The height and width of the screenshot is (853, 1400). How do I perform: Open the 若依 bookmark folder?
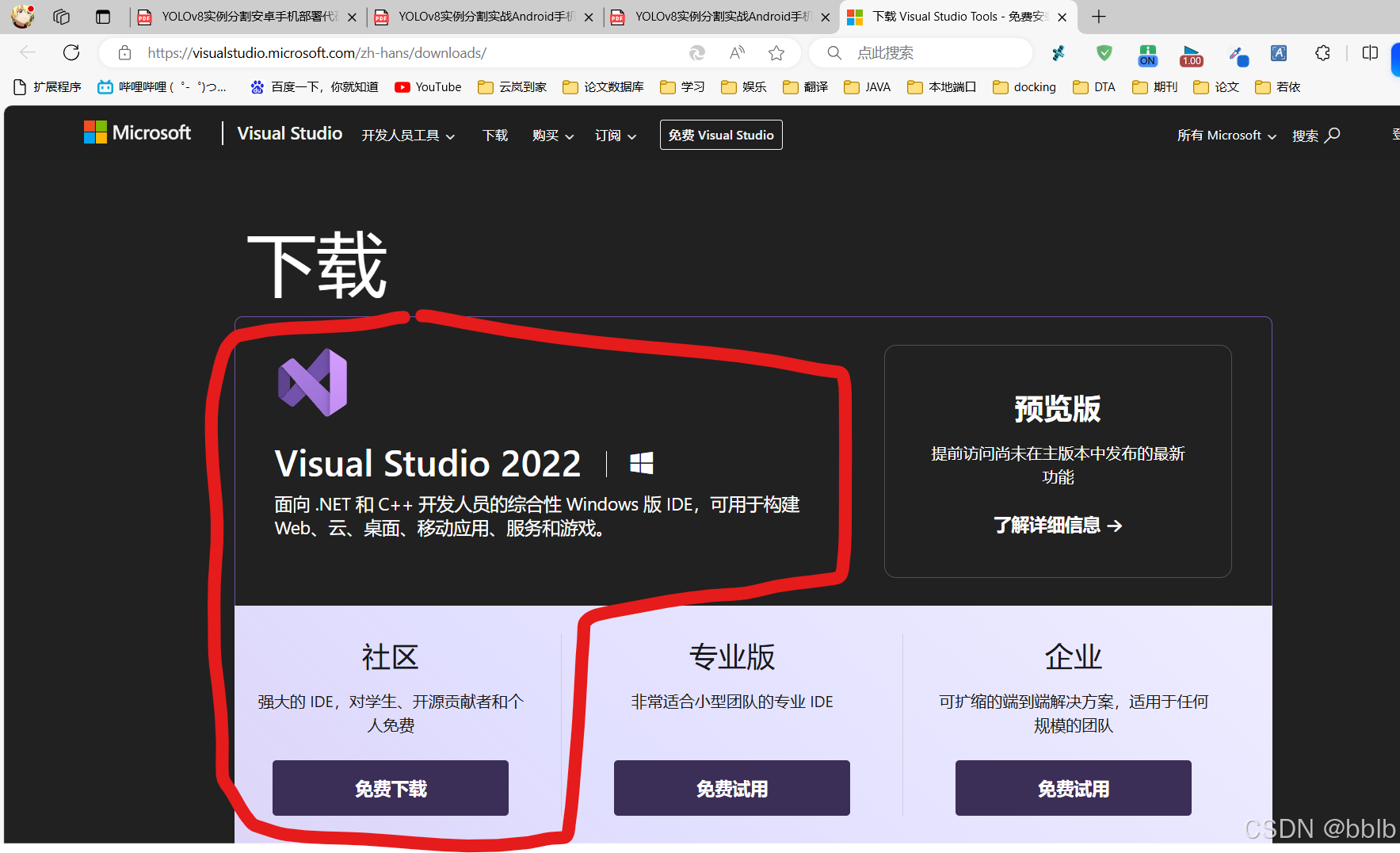pos(1278,87)
